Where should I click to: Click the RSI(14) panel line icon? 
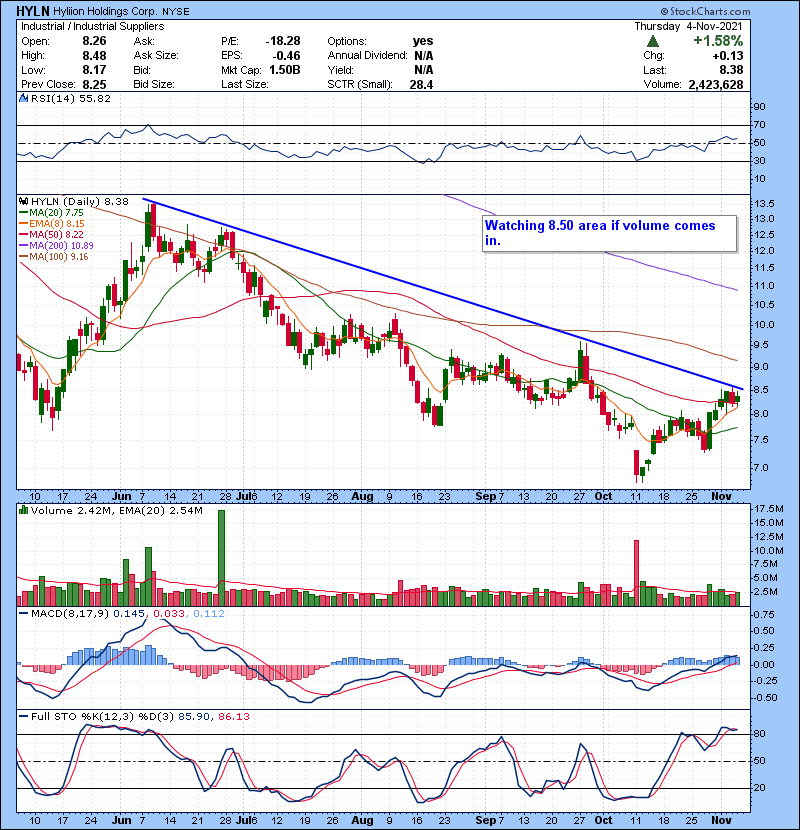[24, 98]
